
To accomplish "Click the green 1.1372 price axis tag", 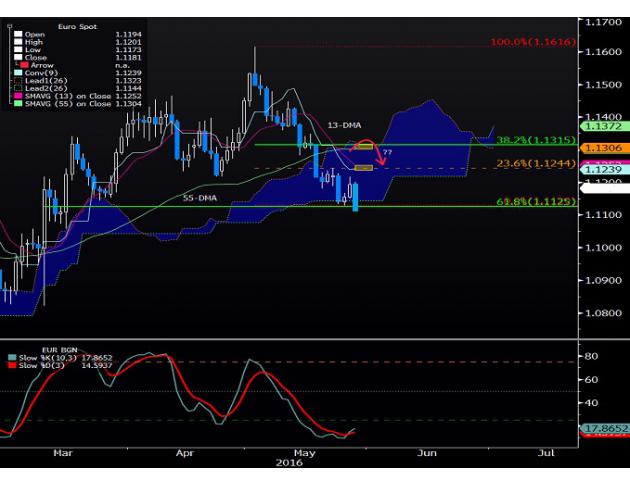I will pos(604,126).
